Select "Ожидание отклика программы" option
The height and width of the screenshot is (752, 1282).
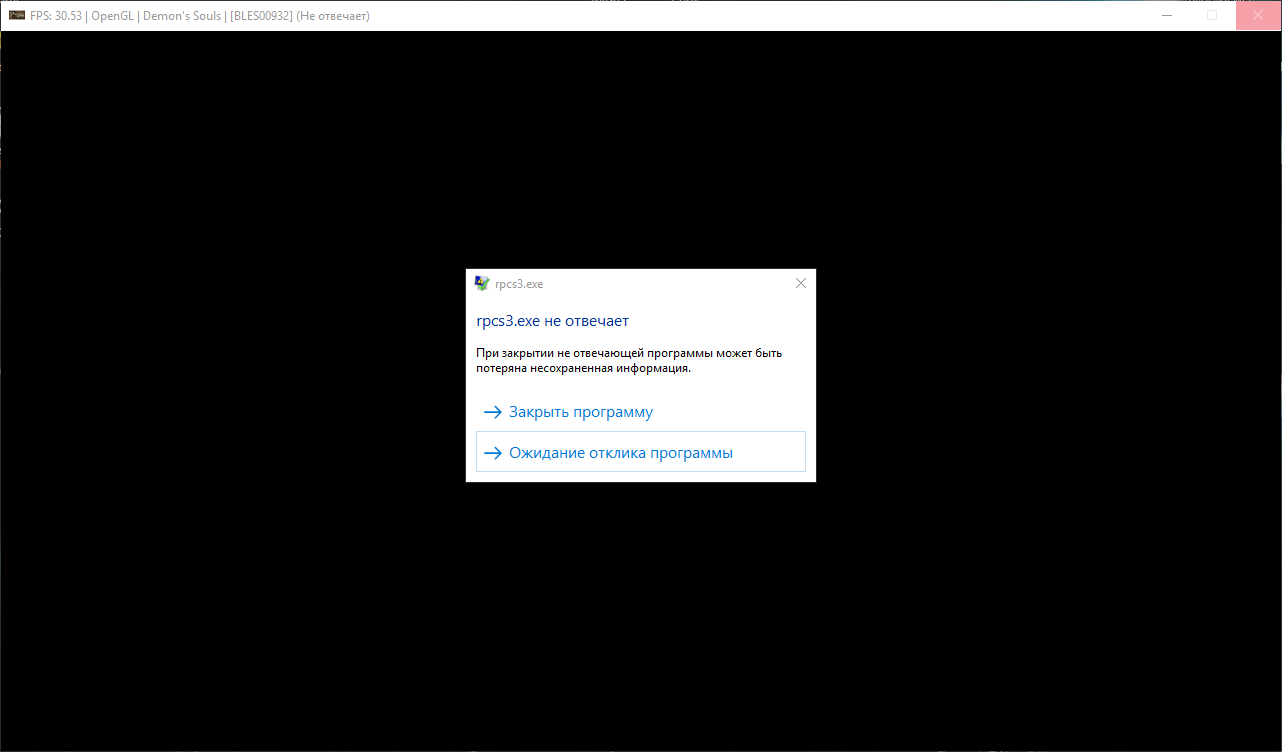coord(640,452)
